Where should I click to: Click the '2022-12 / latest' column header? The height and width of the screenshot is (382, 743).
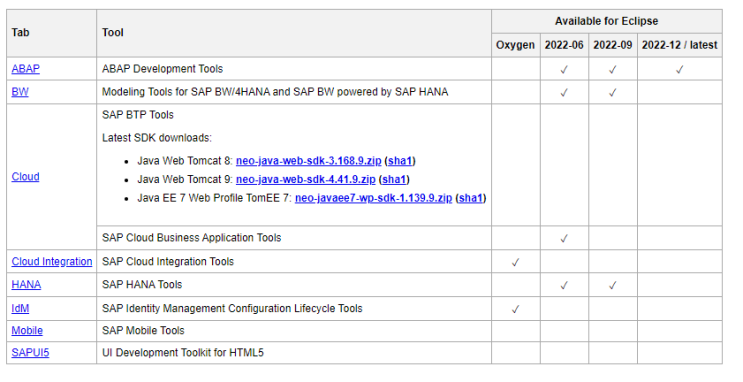pyautogui.click(x=680, y=45)
